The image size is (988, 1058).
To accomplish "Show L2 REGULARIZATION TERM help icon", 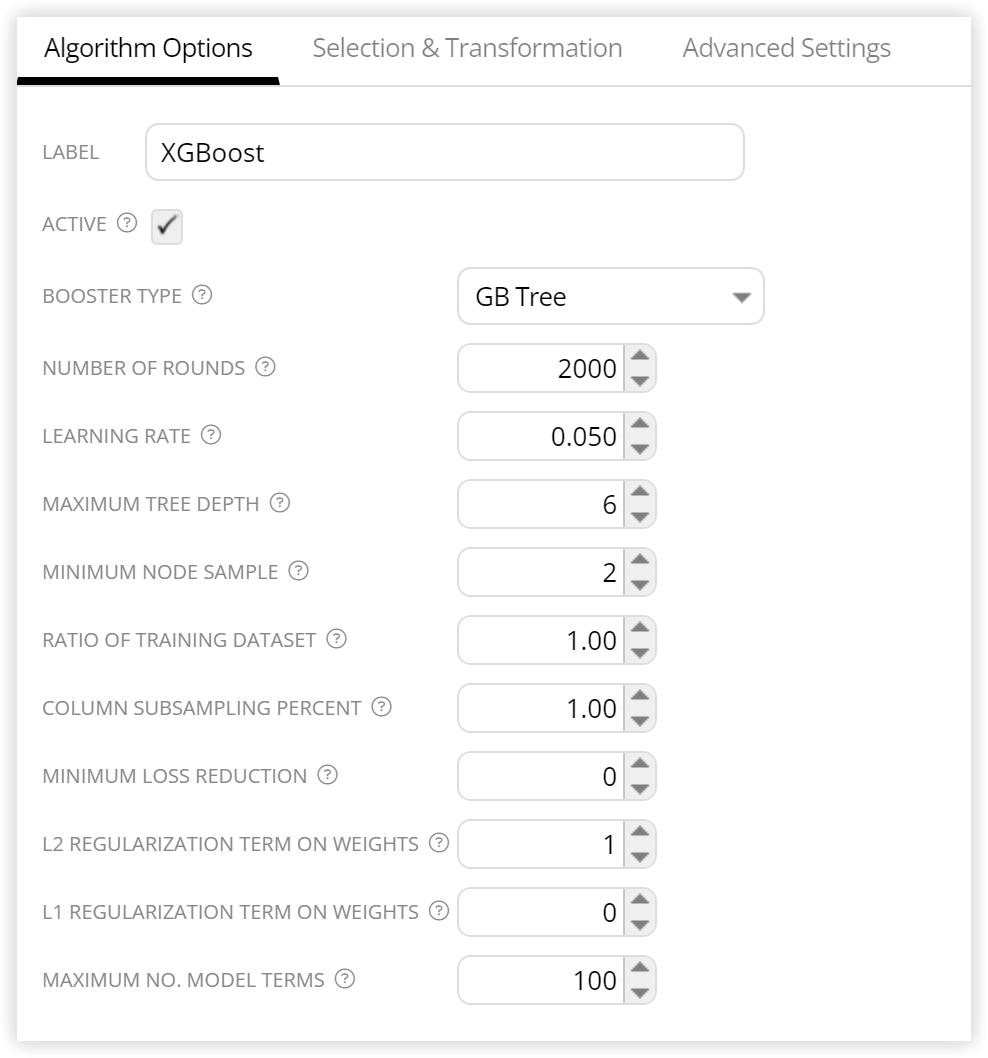I will click(x=439, y=843).
